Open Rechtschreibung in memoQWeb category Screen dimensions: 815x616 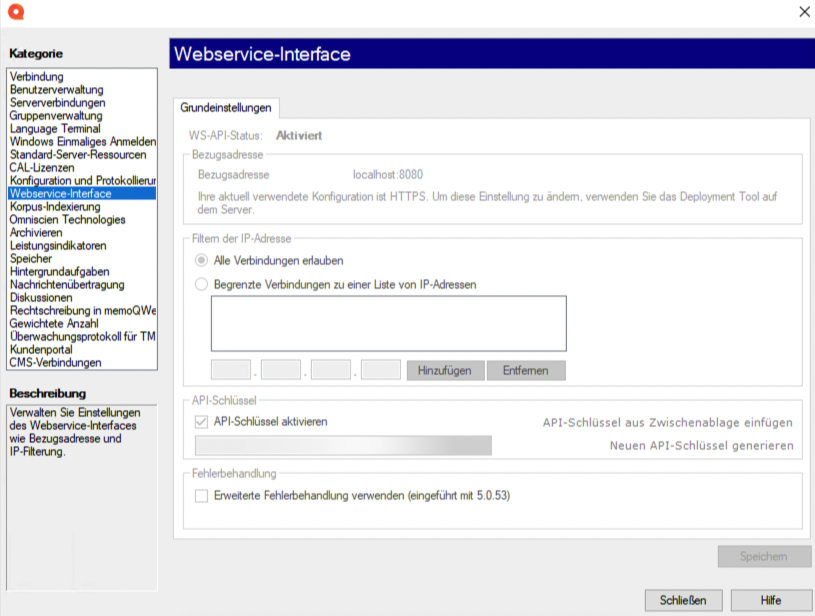(x=82, y=310)
